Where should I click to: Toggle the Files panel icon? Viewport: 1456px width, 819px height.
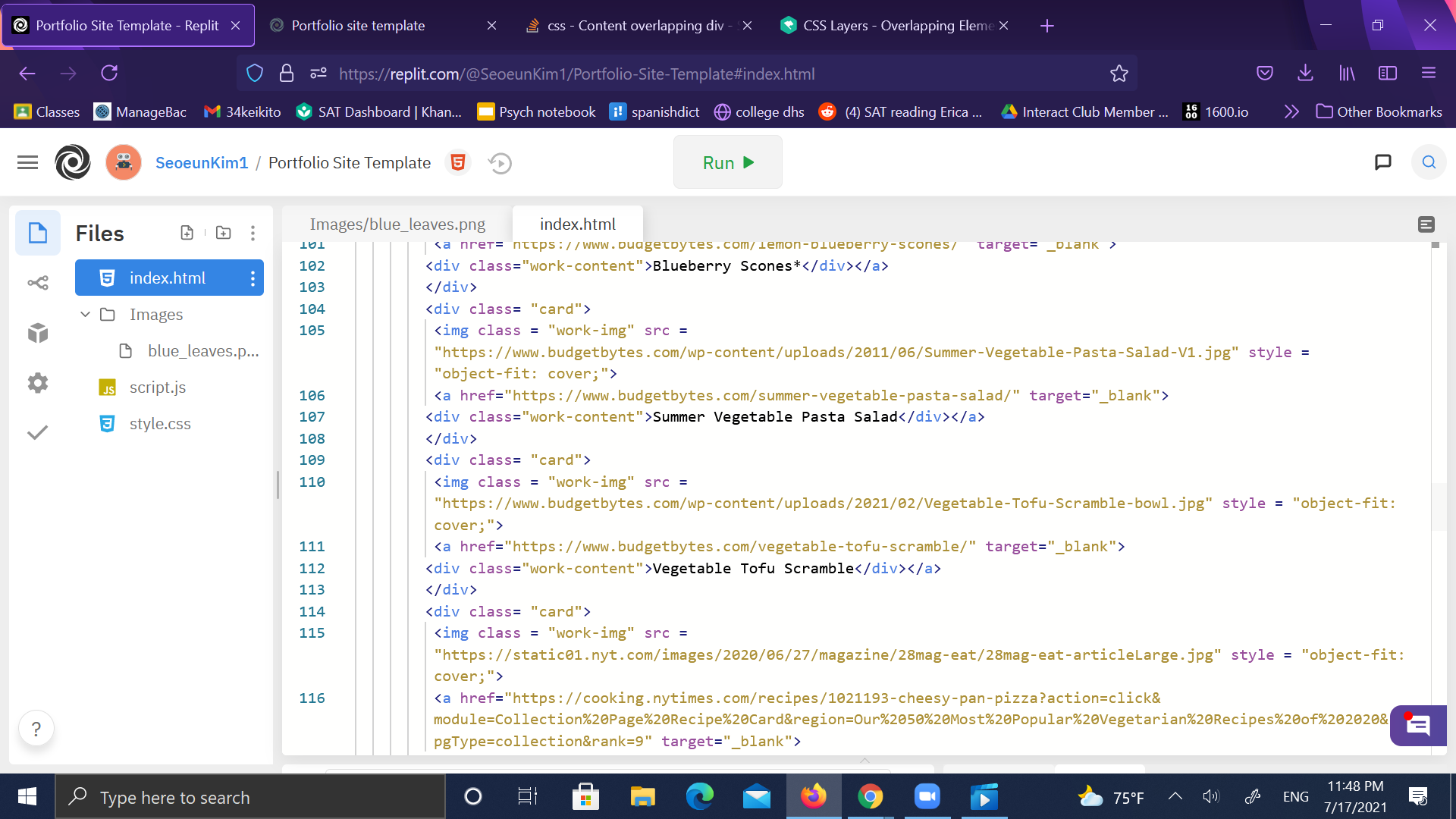38,233
